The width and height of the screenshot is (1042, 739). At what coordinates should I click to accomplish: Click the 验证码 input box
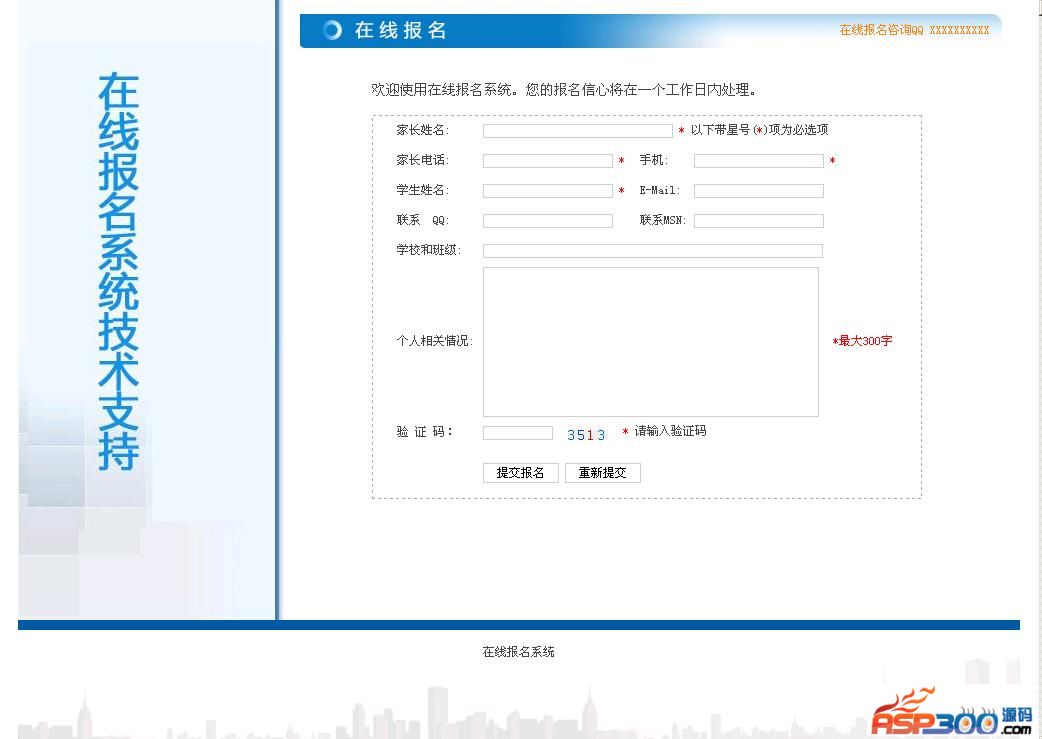coord(518,433)
